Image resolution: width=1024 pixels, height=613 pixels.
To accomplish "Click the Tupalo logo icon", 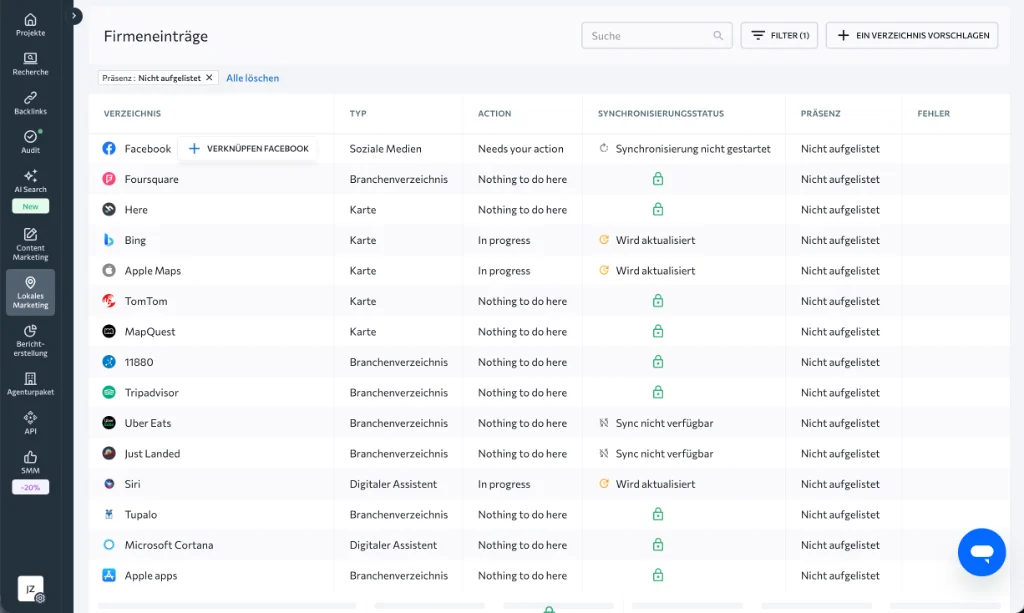I will [109, 514].
